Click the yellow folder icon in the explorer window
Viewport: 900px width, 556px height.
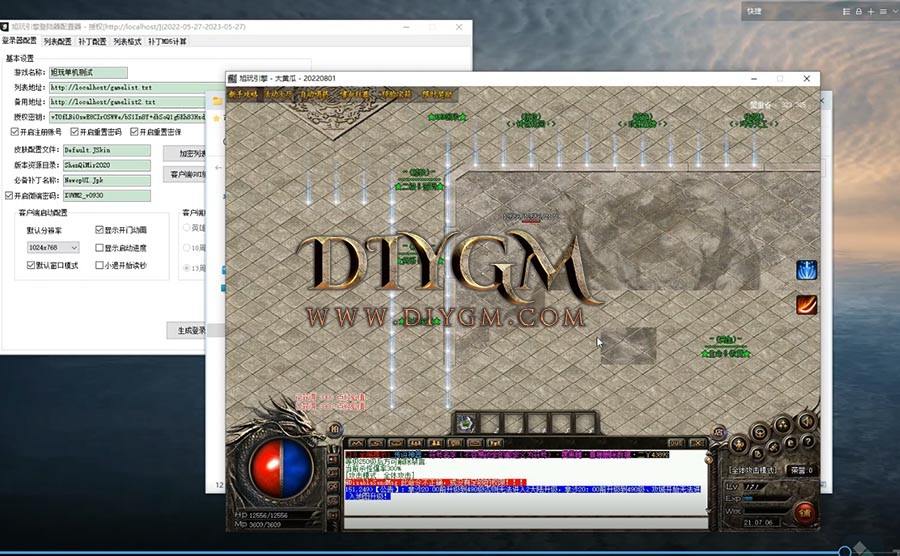pyautogui.click(x=218, y=101)
